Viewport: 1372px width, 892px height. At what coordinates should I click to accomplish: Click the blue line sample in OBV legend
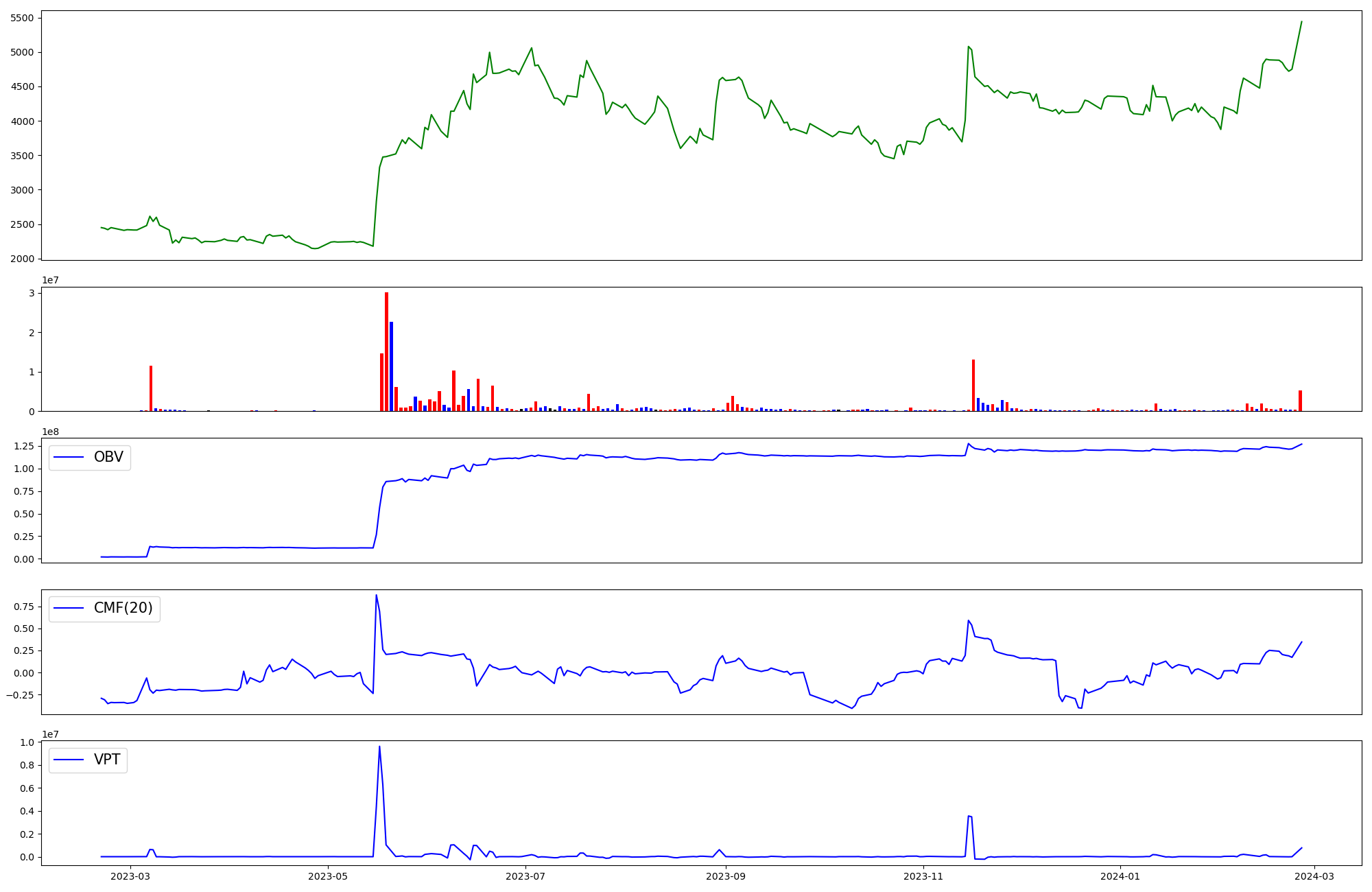coord(69,458)
